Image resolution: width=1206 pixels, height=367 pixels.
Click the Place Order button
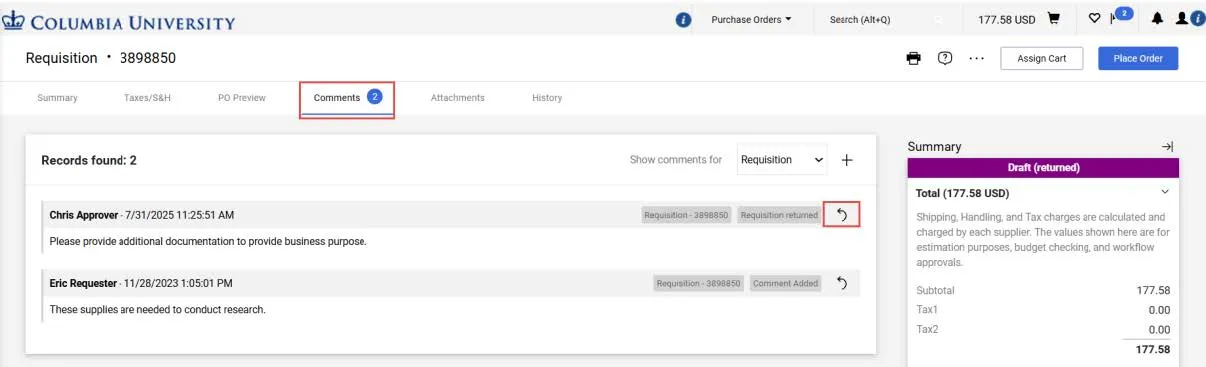1138,58
